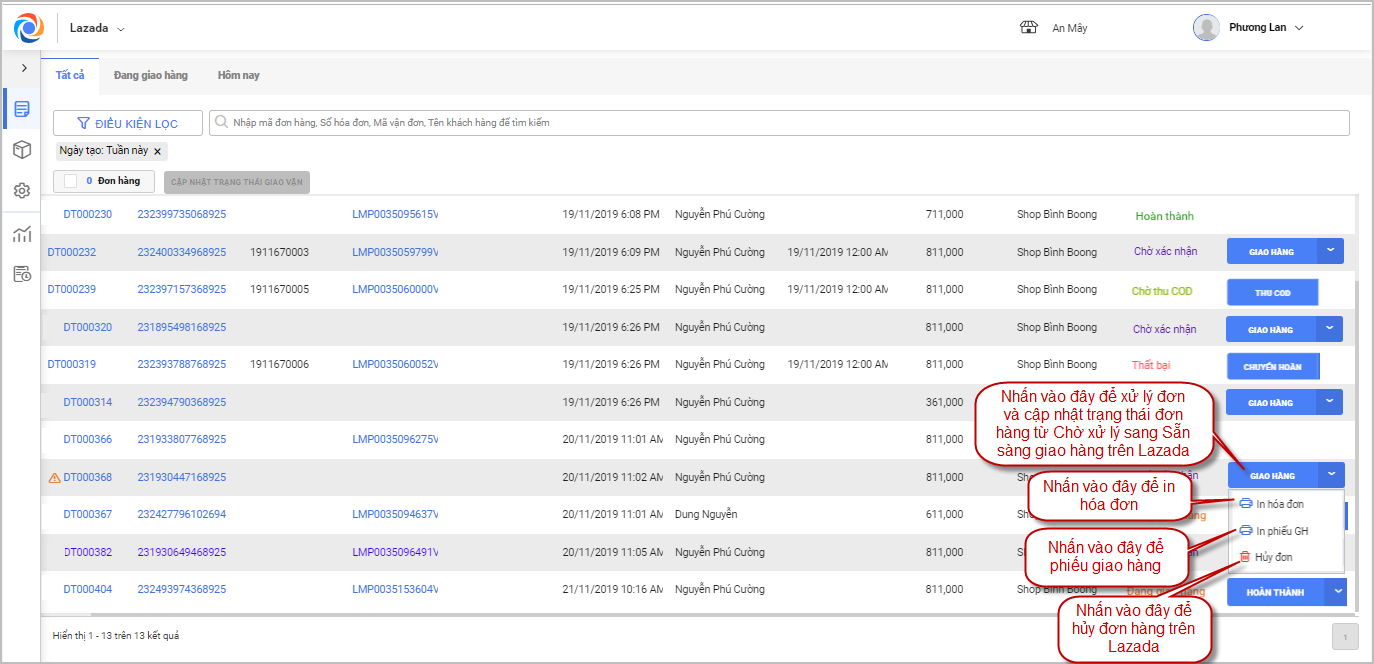Remove the 'Ngày tạo: Tuần này' filter tag
The height and width of the screenshot is (664, 1374).
tap(157, 151)
